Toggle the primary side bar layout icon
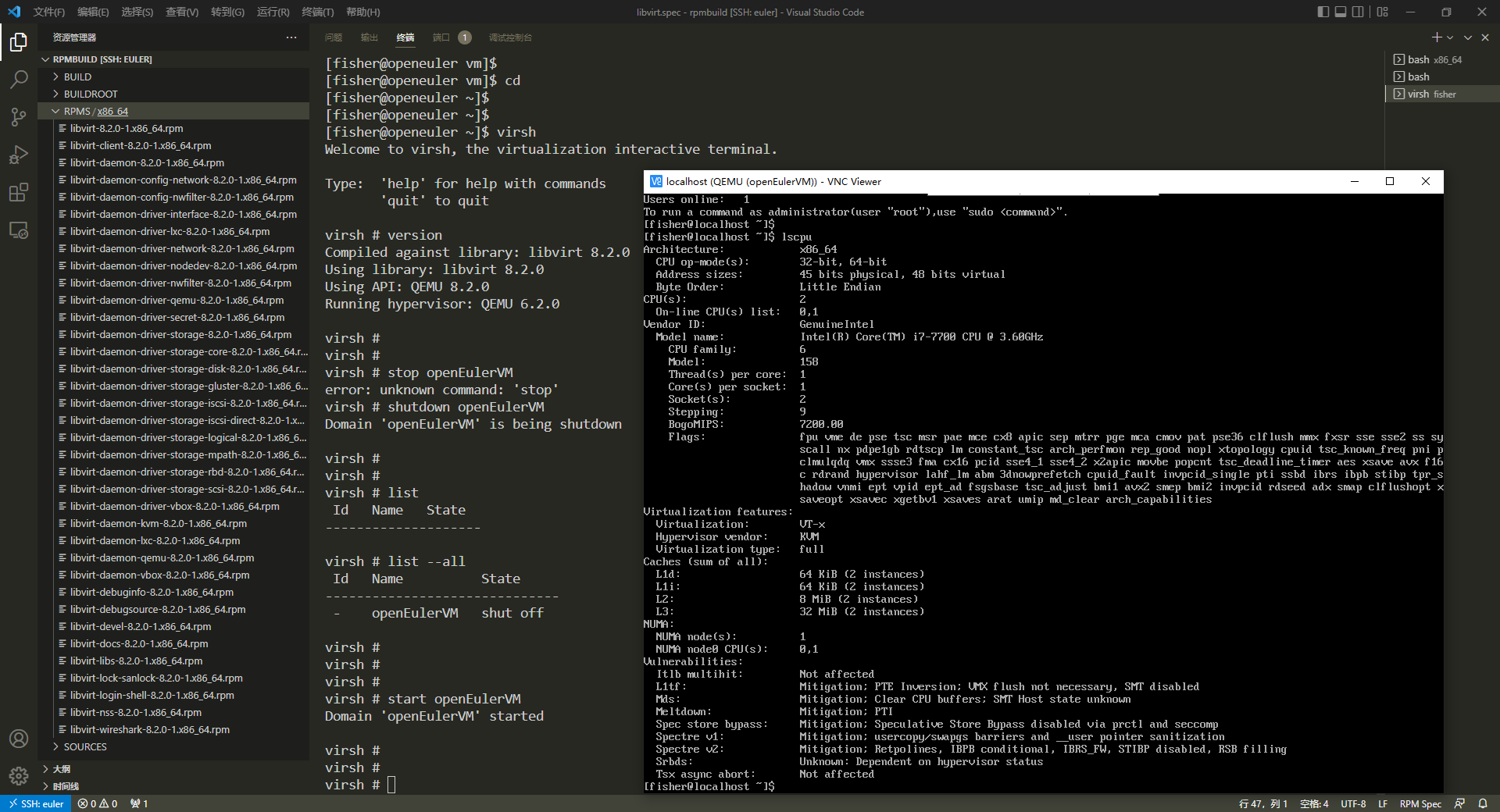This screenshot has width=1500, height=812. click(x=1323, y=12)
